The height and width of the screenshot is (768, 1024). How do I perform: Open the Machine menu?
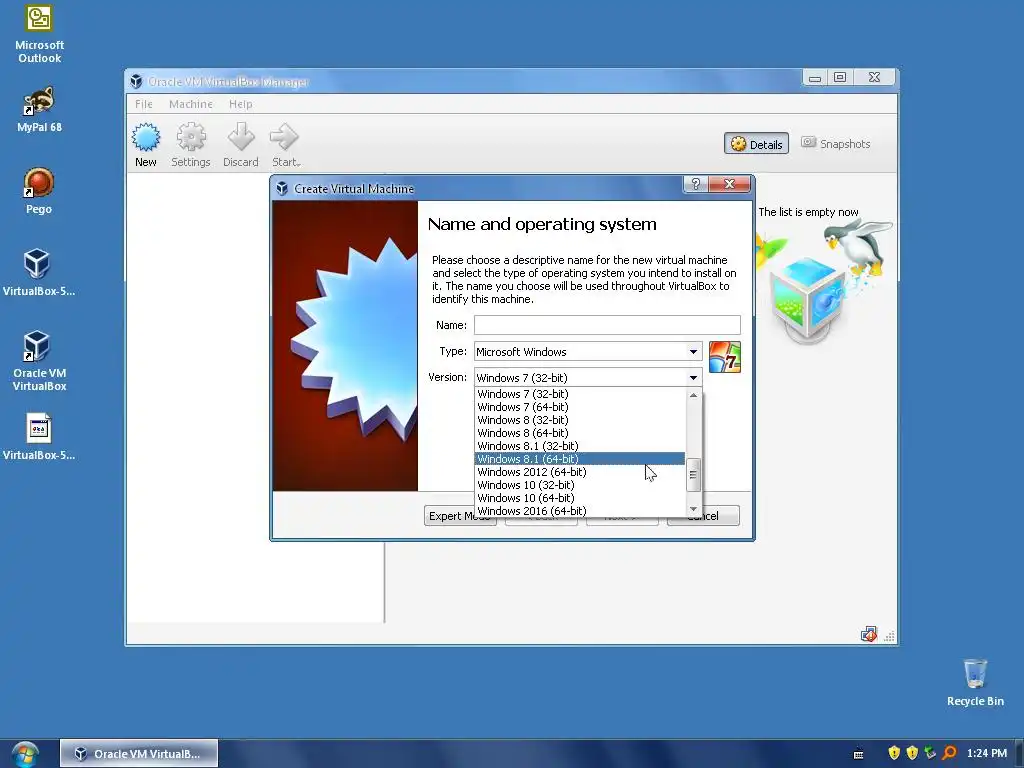tap(191, 104)
